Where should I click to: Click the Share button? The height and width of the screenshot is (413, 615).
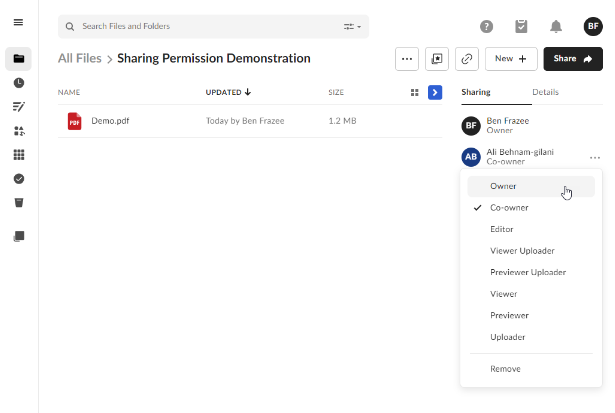tap(573, 59)
